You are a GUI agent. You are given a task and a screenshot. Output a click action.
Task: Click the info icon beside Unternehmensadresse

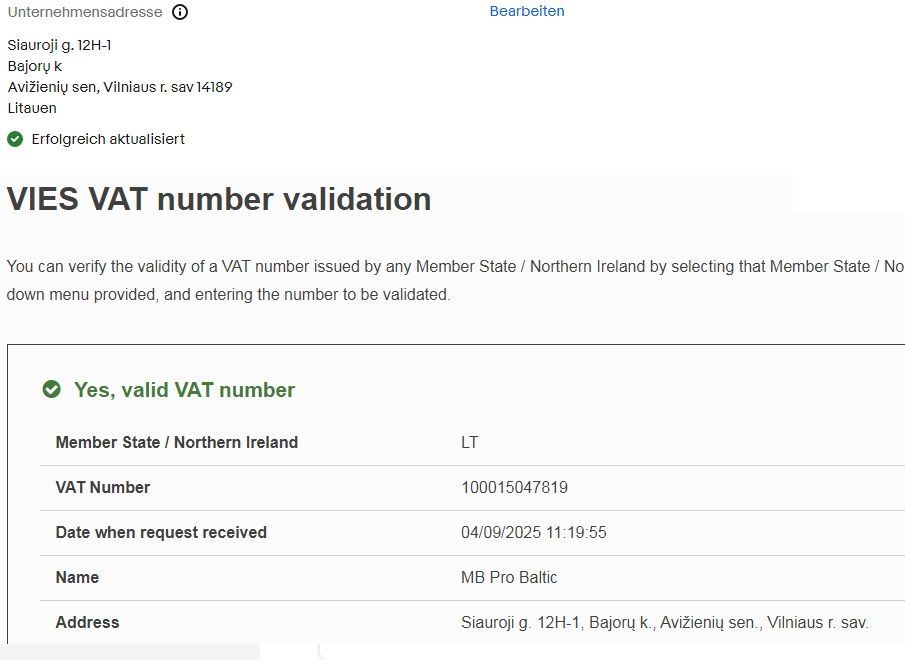tap(180, 13)
